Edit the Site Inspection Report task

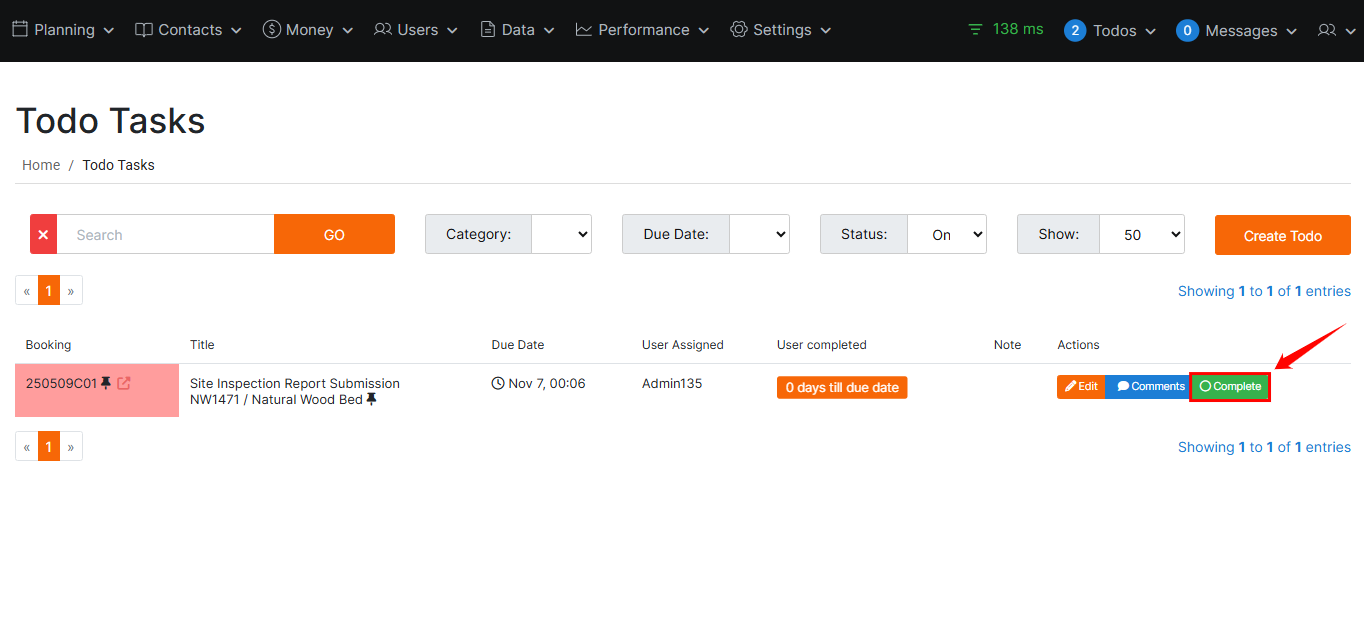(x=1081, y=387)
